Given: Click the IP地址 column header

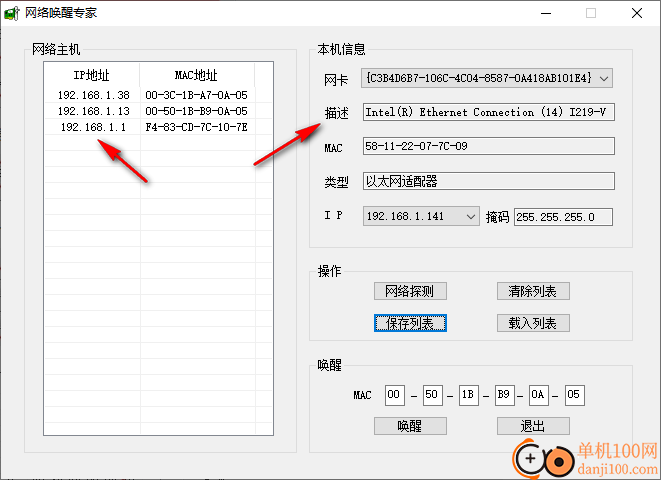Looking at the screenshot, I should [x=92, y=75].
